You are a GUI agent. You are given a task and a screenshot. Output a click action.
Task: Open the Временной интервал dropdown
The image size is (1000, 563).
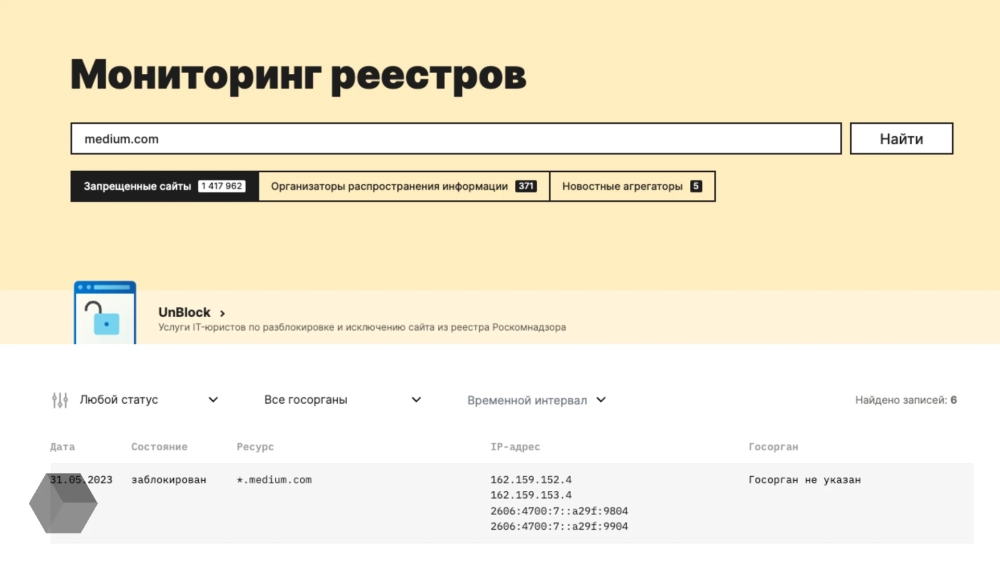tap(536, 400)
